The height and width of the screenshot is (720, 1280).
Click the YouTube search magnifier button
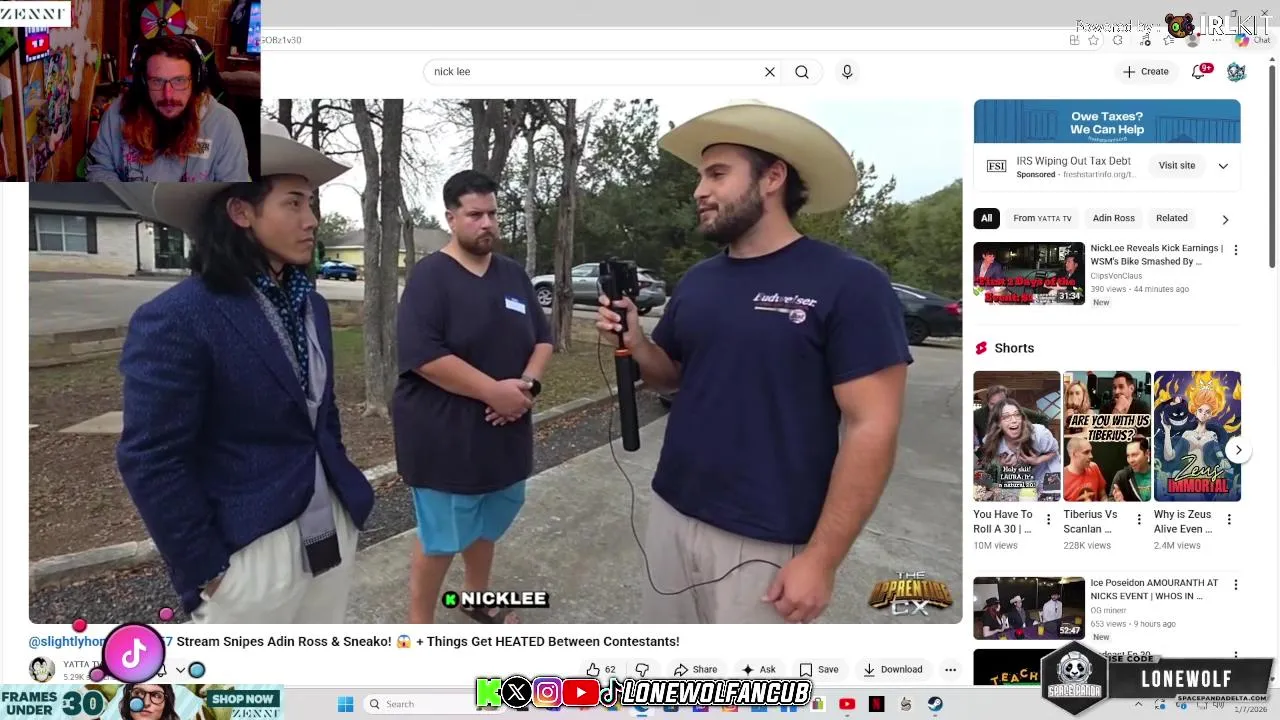click(802, 72)
